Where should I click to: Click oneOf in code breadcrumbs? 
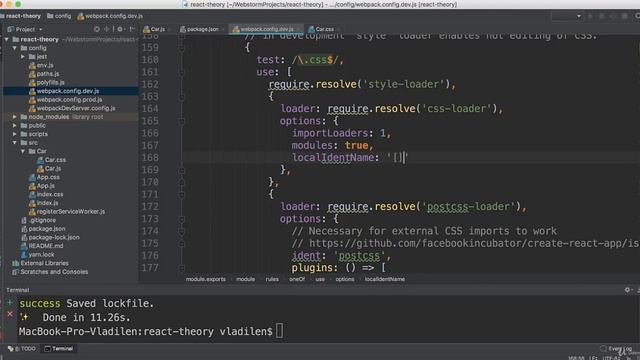(297, 279)
